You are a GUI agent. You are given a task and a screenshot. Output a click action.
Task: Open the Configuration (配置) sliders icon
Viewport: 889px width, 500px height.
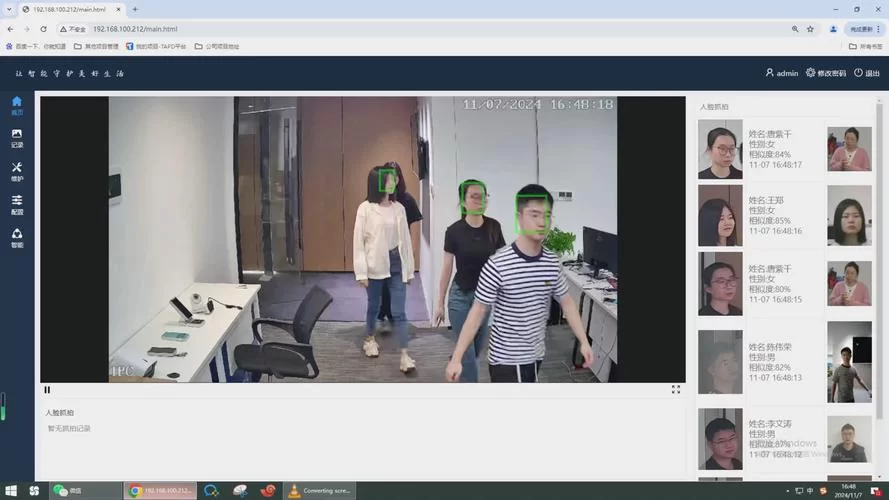[x=17, y=205]
